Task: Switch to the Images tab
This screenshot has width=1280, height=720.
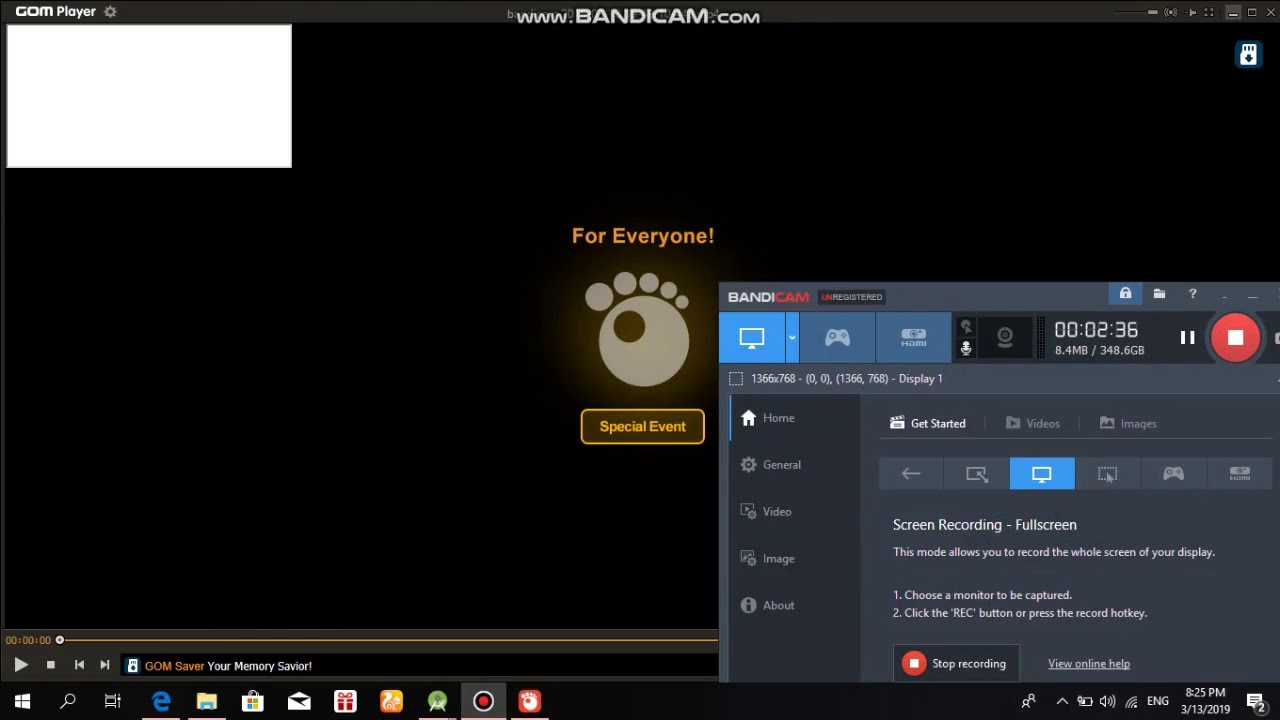Action: (x=1128, y=423)
